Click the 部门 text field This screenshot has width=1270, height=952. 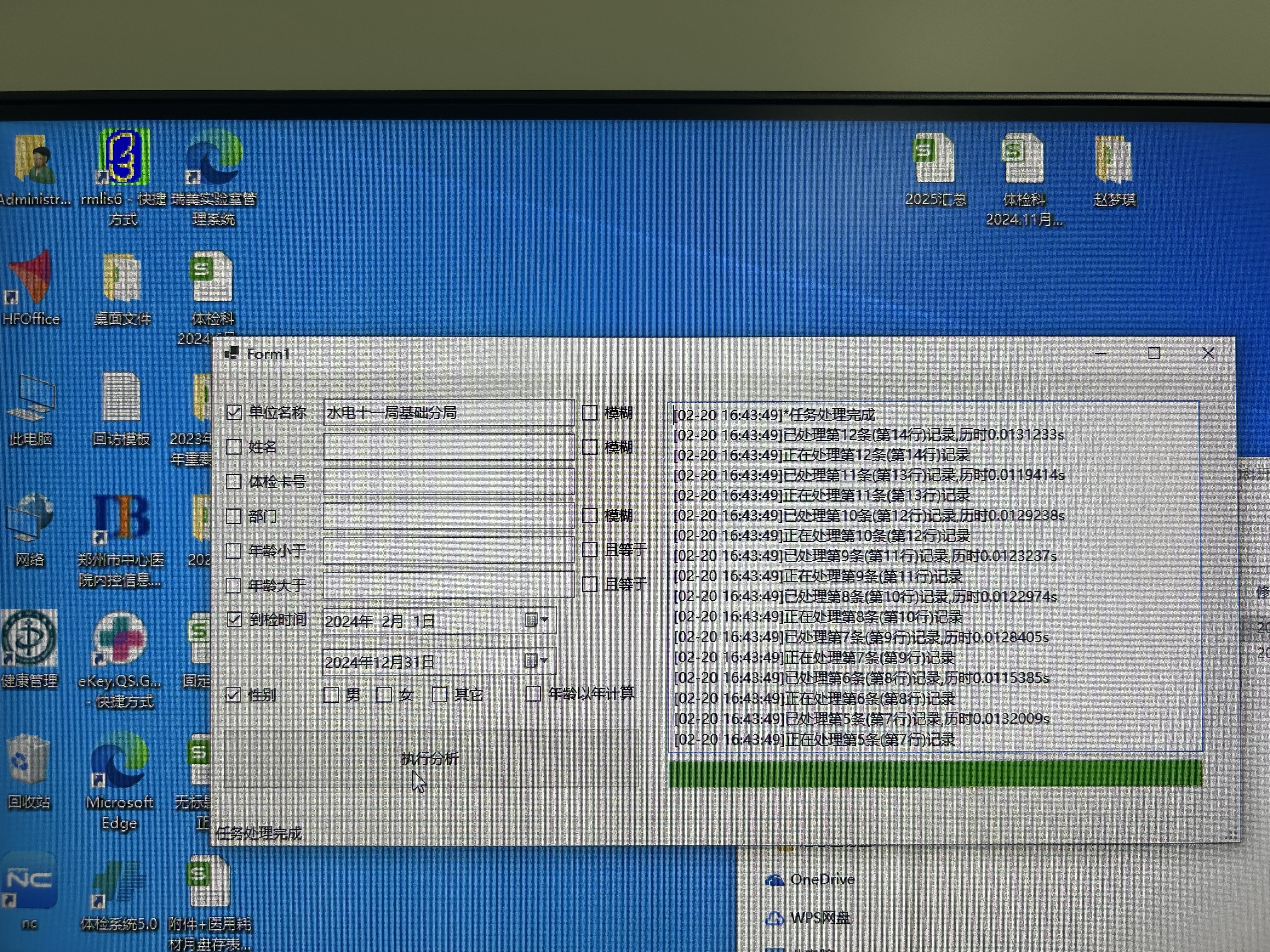[449, 515]
